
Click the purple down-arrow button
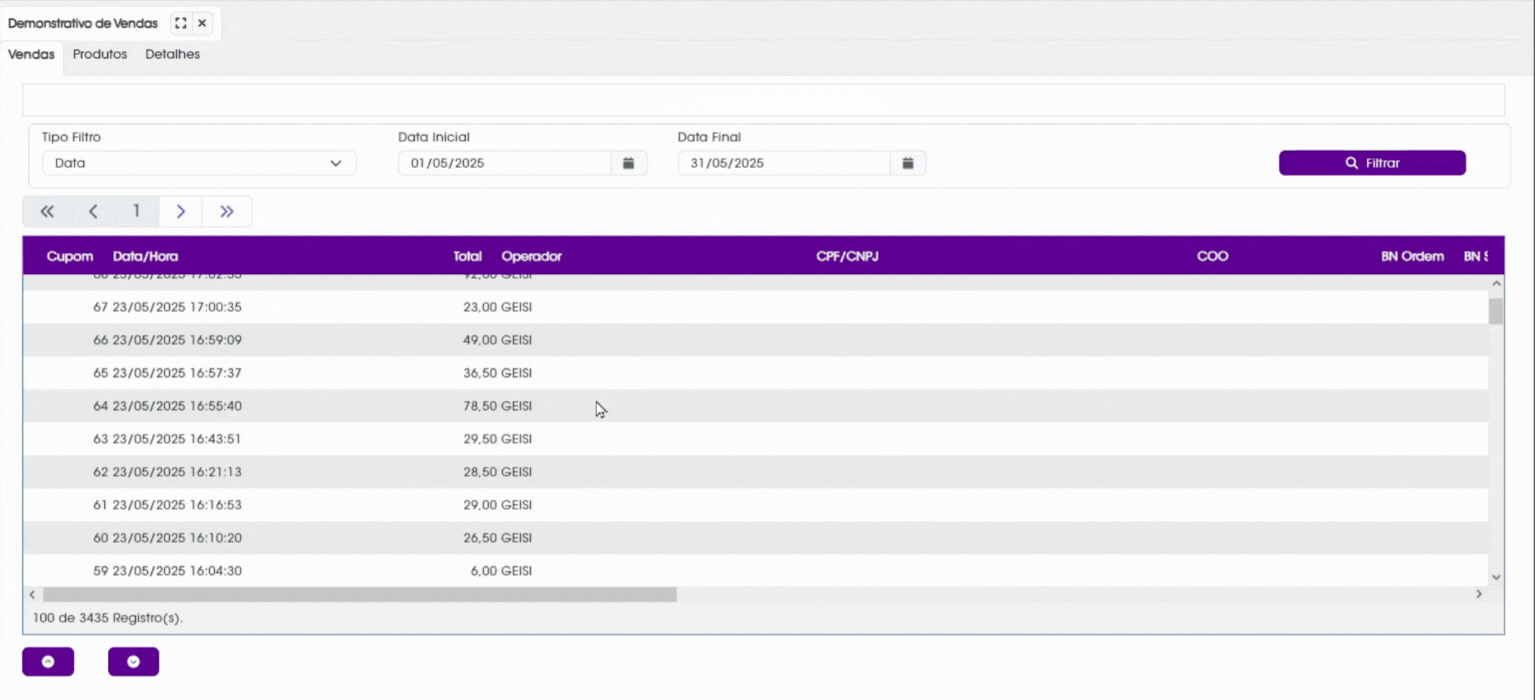coord(134,662)
